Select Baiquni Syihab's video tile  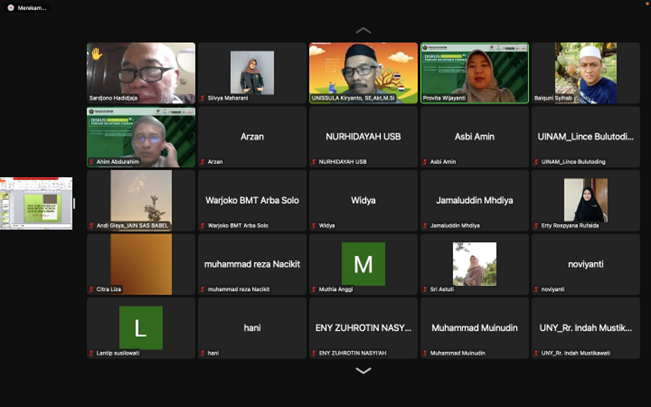[x=585, y=73]
